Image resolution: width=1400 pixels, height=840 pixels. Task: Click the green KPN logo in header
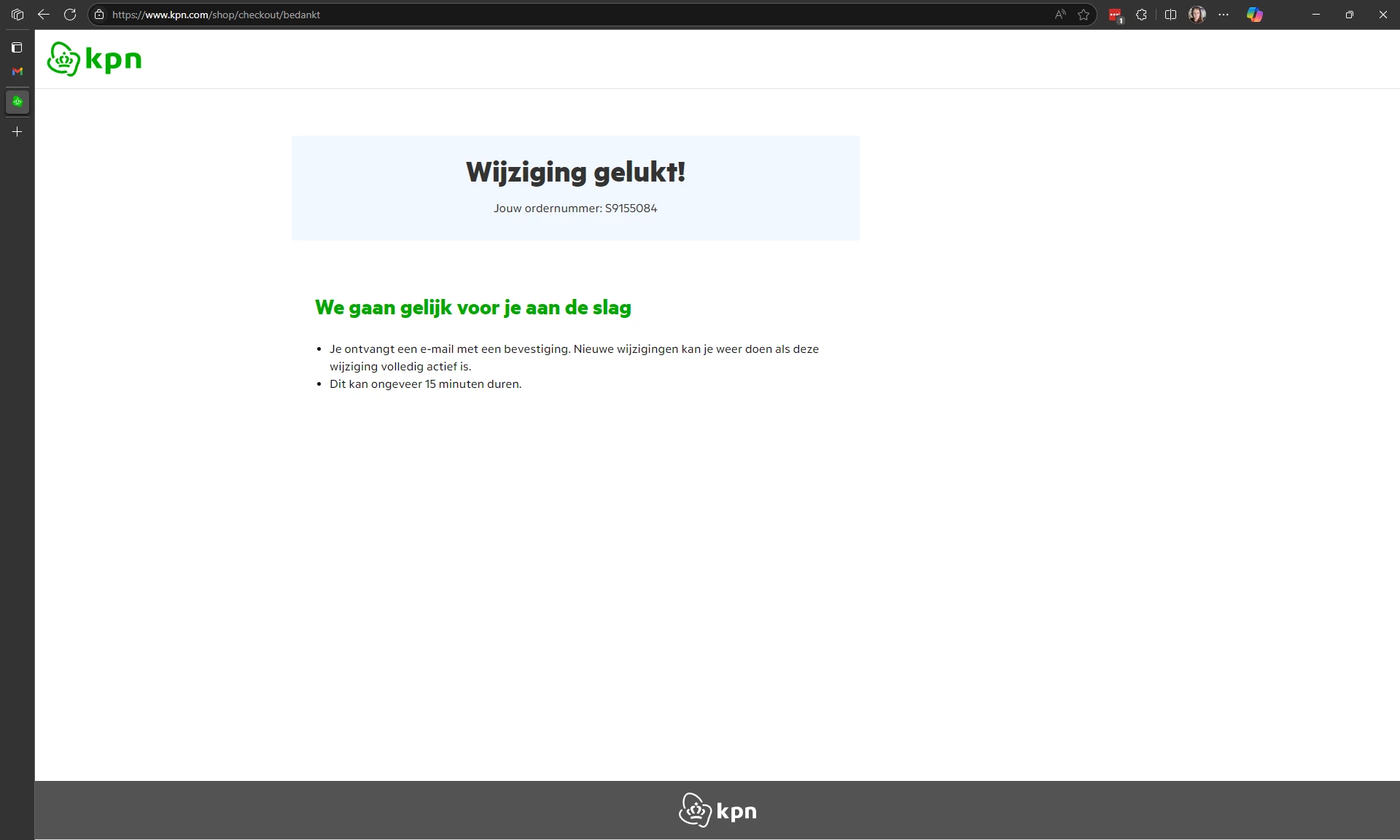coord(94,59)
